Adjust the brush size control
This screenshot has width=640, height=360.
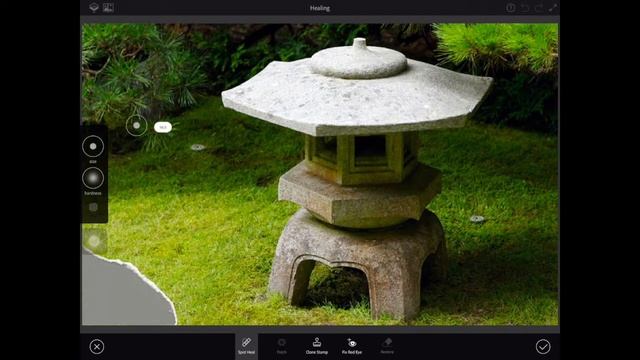coord(93,146)
